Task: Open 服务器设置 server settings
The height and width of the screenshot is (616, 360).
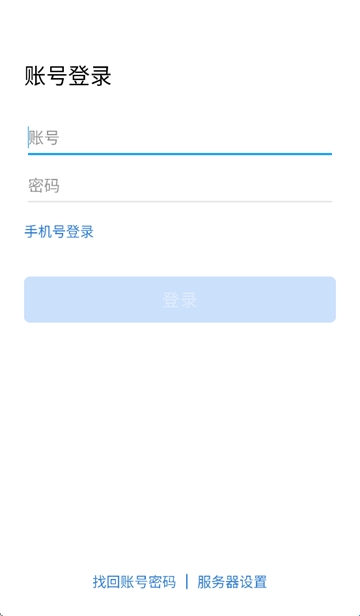Action: tap(232, 582)
